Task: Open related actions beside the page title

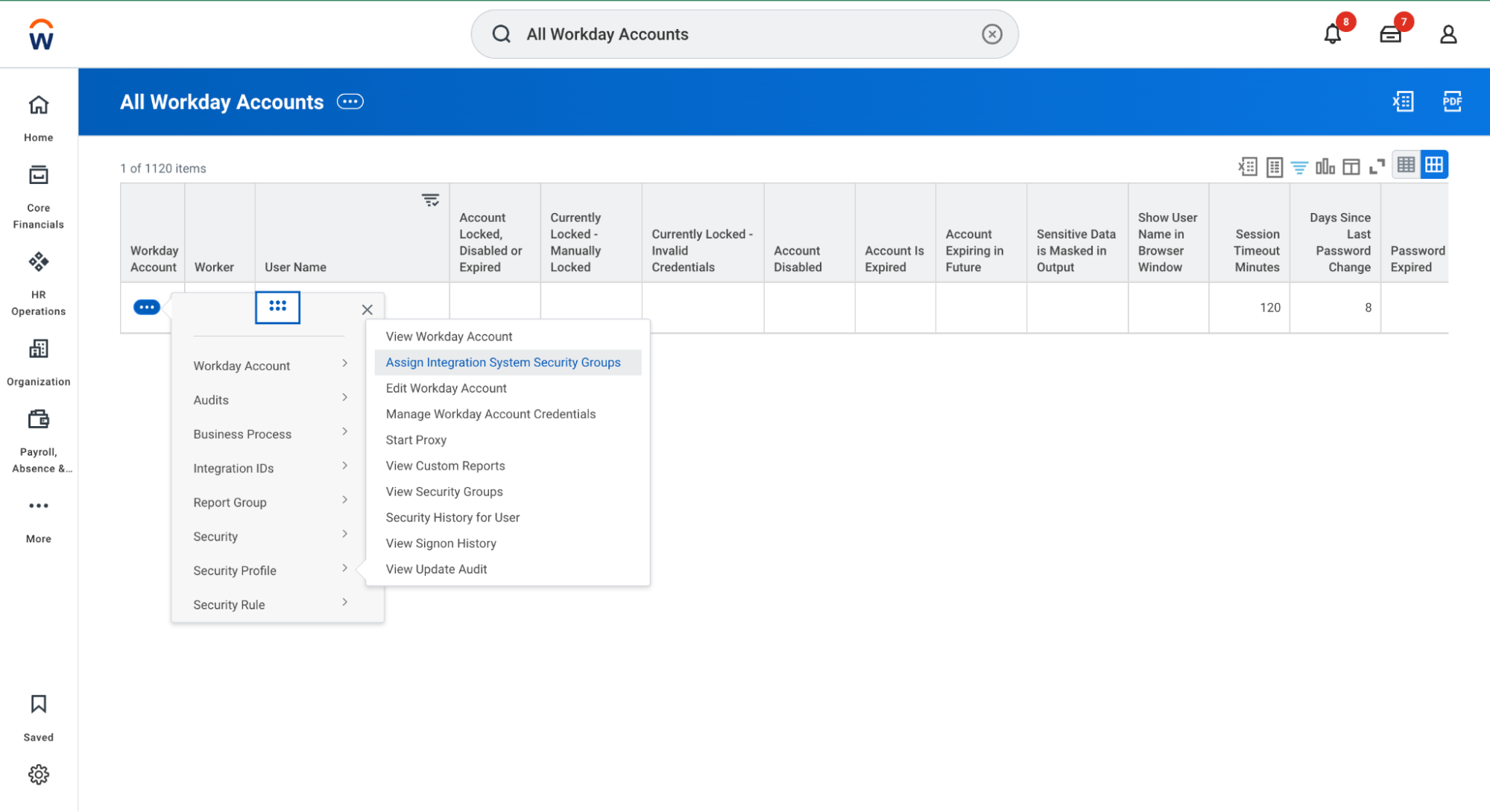Action: [x=350, y=102]
